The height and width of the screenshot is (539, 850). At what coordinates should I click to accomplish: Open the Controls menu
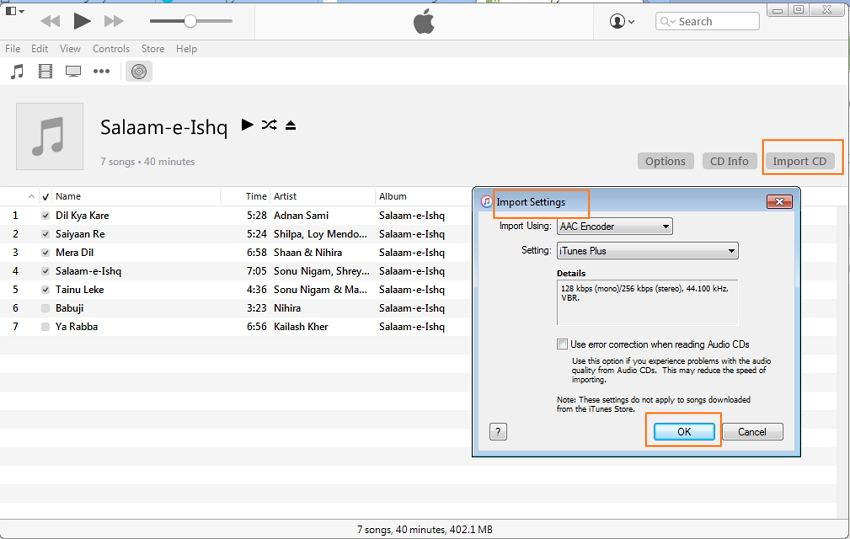(111, 48)
